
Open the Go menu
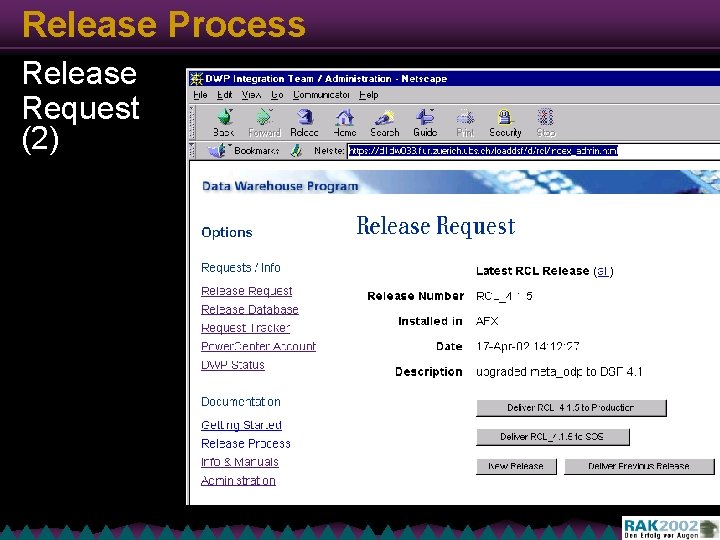click(277, 95)
